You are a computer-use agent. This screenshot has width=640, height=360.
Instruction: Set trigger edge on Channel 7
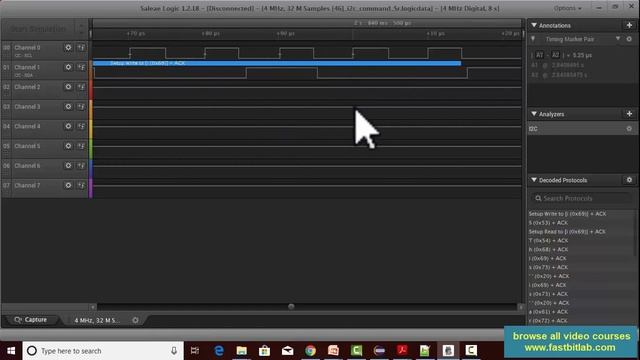pos(81,185)
